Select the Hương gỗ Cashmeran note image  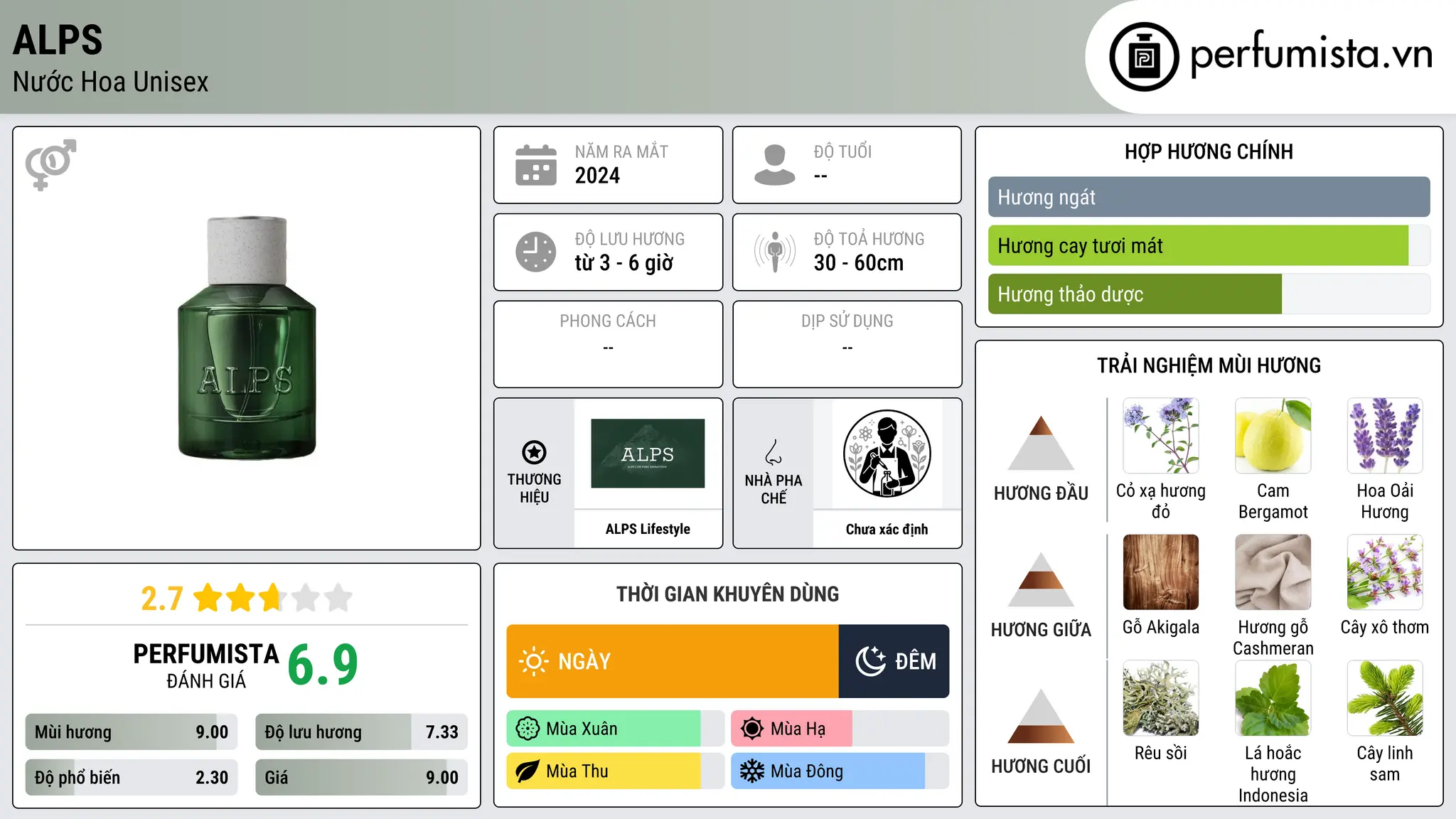[1273, 572]
